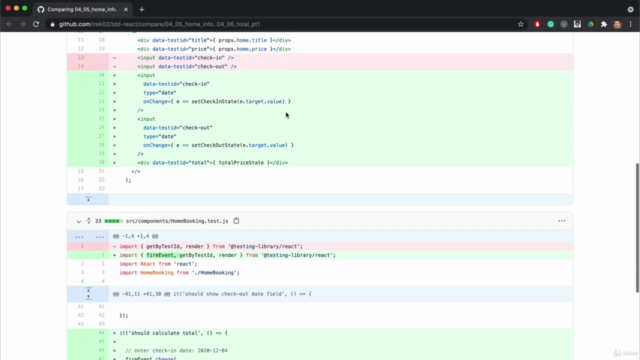The image size is (640, 360).
Task: Open the gray circular extension icon
Action: coord(564,24)
